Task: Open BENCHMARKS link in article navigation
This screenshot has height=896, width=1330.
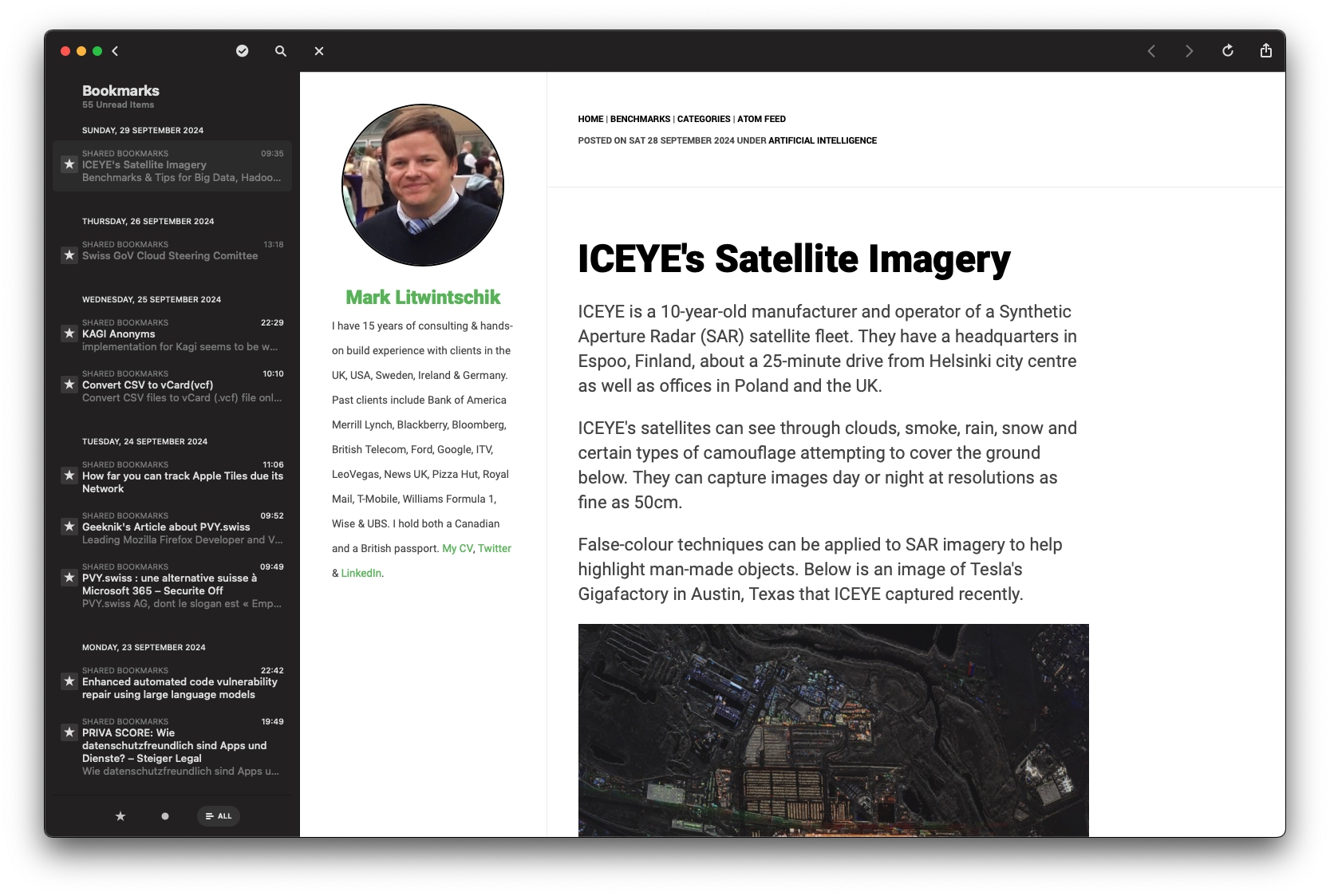Action: 640,119
